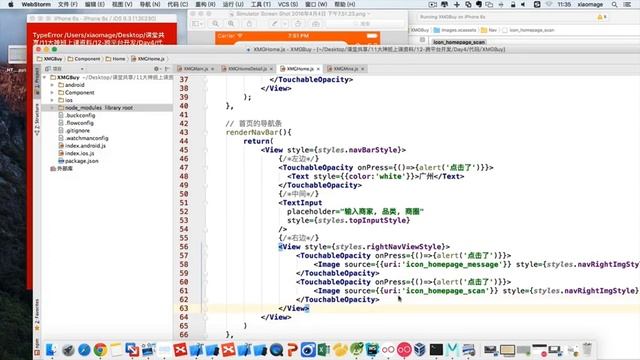Switch to the XMGMine.js editor tab
Screen dimensions: 640x360
[x=345, y=69]
